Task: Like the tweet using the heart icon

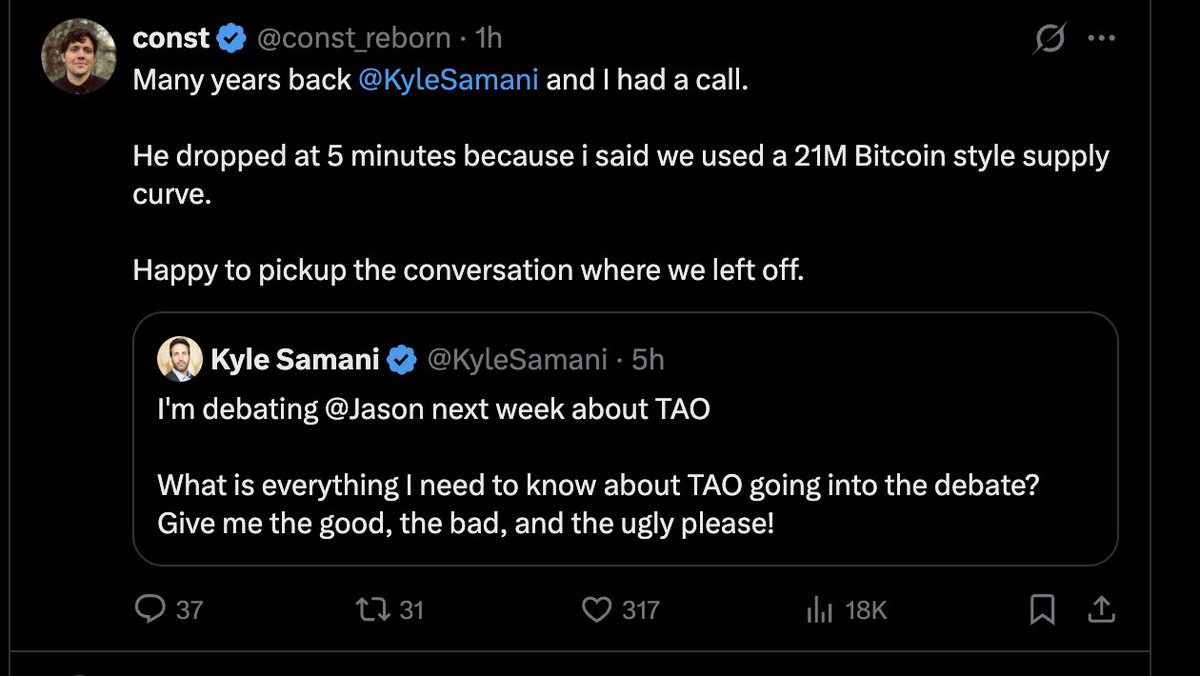Action: (x=597, y=609)
